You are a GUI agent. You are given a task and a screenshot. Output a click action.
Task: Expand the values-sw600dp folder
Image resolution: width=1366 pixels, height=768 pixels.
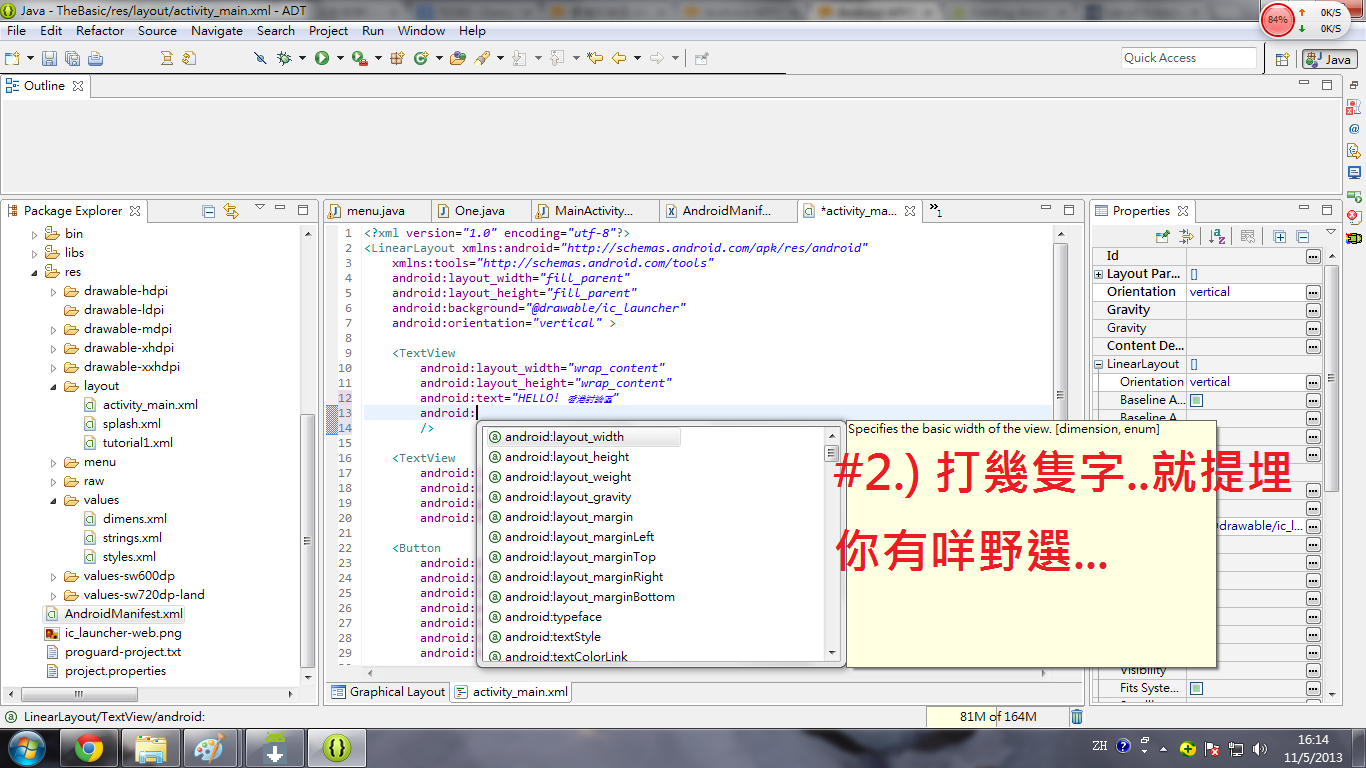[54, 576]
